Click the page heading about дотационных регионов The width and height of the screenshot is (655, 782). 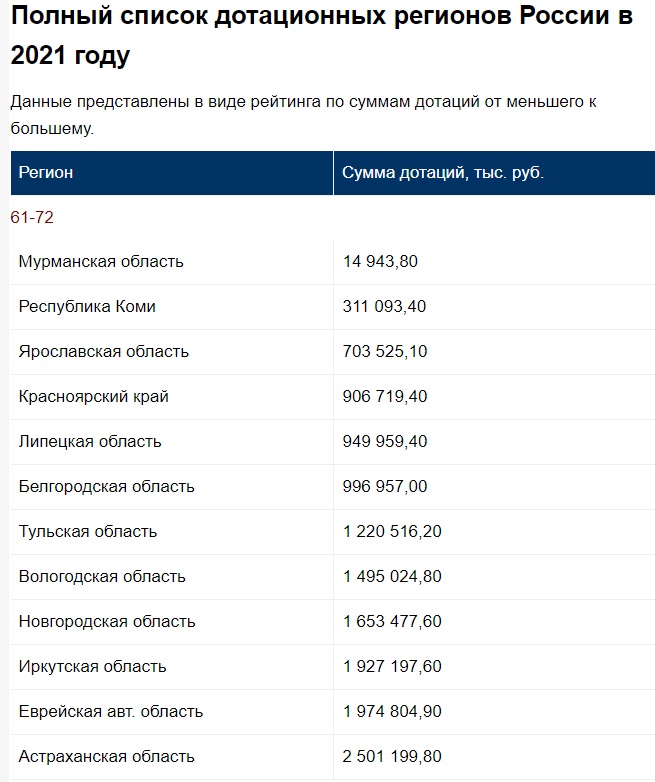322,35
